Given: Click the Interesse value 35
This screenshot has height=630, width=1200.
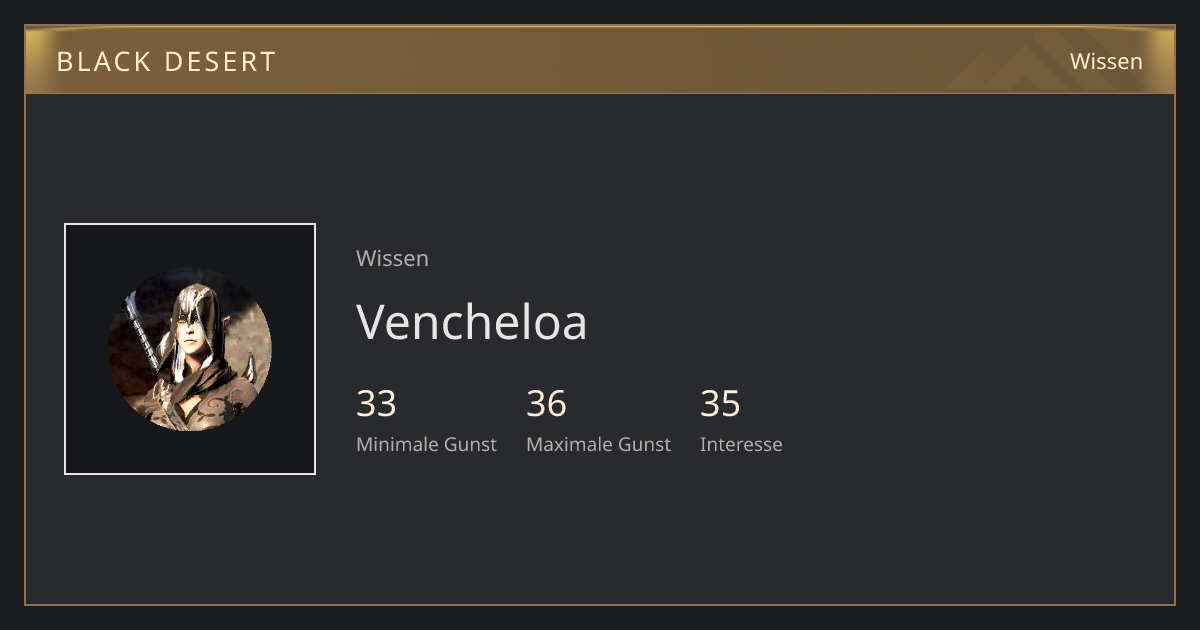Looking at the screenshot, I should [720, 404].
